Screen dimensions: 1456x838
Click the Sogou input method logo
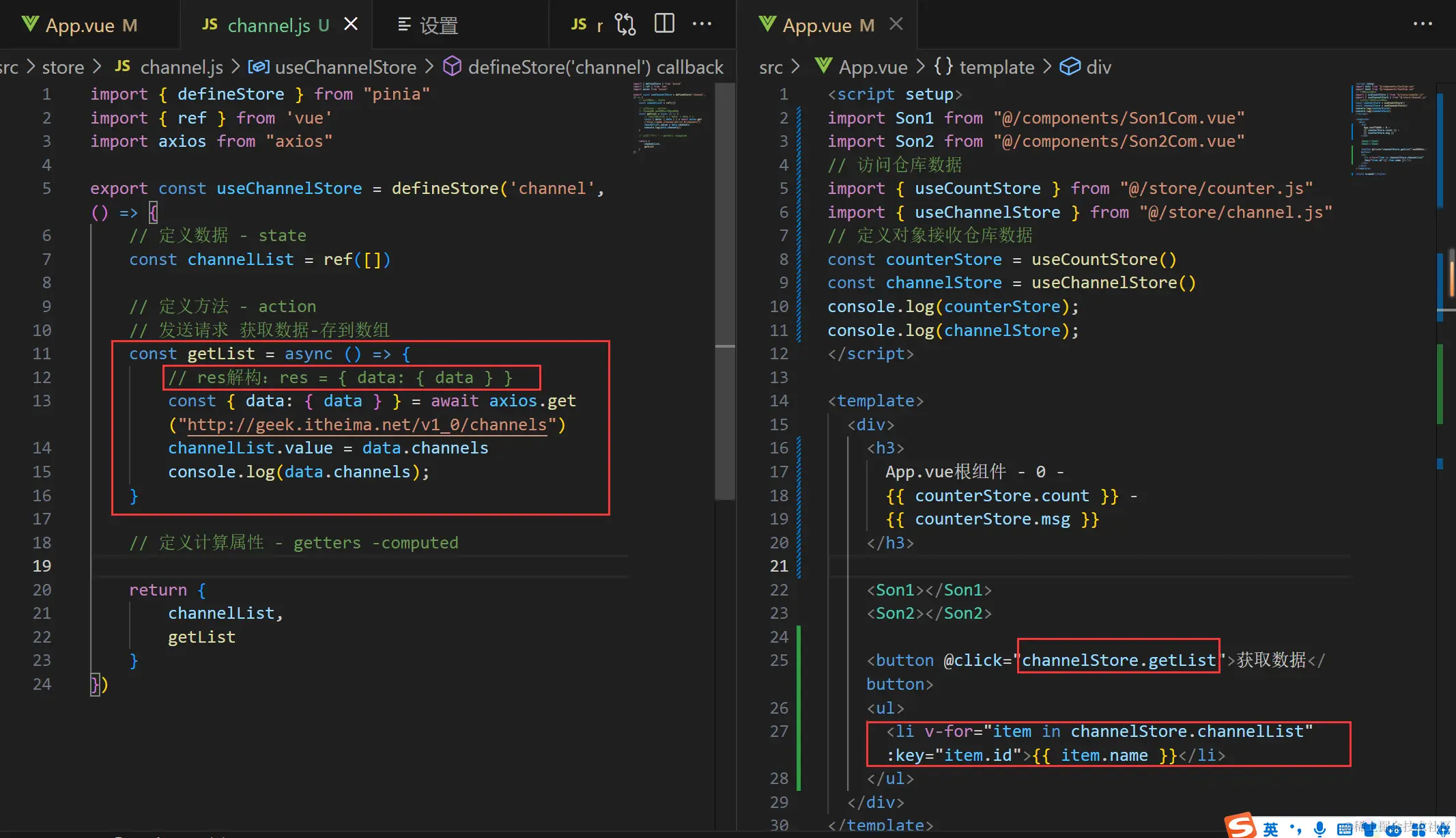click(1240, 826)
